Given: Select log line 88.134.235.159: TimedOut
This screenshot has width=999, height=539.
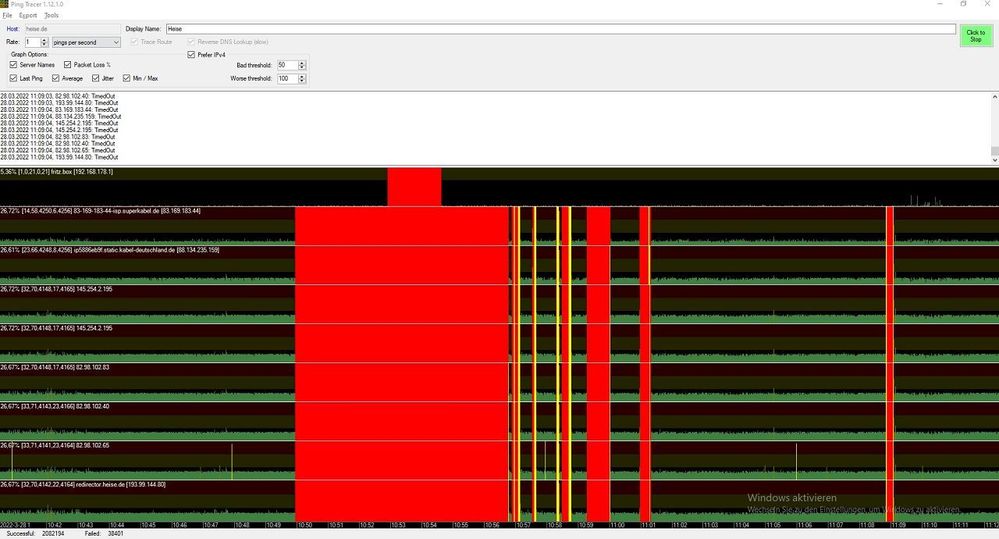Looking at the screenshot, I should [x=61, y=117].
